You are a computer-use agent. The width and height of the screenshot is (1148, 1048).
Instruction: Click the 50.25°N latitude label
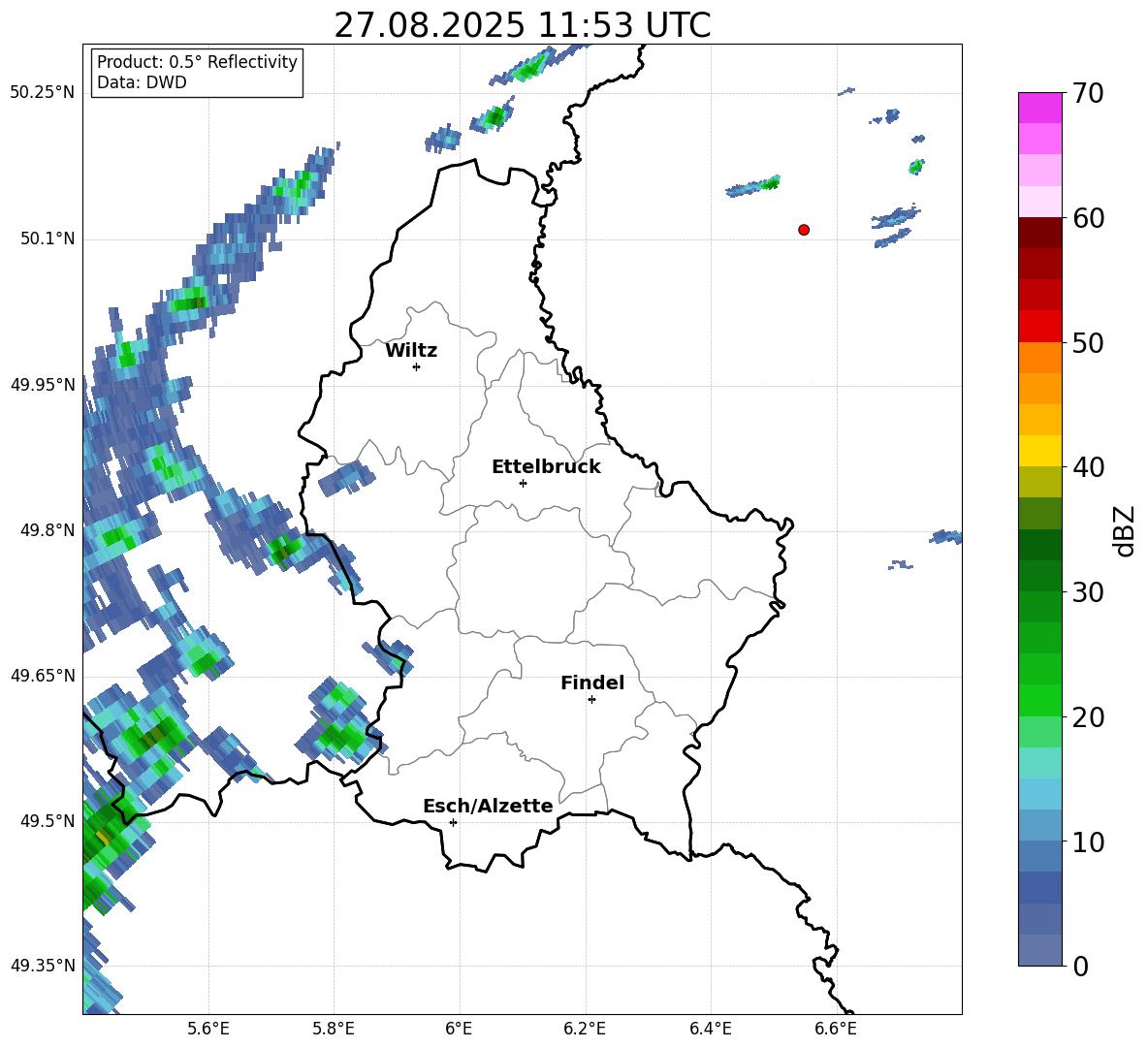pos(43,93)
